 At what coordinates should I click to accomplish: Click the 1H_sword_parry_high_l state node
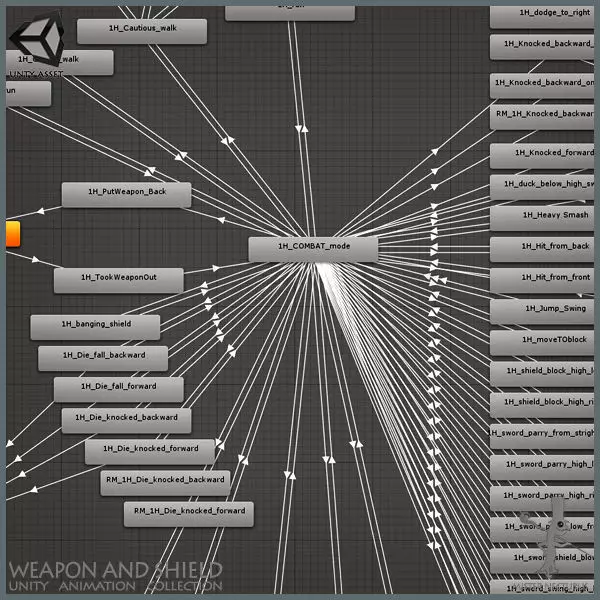point(542,468)
